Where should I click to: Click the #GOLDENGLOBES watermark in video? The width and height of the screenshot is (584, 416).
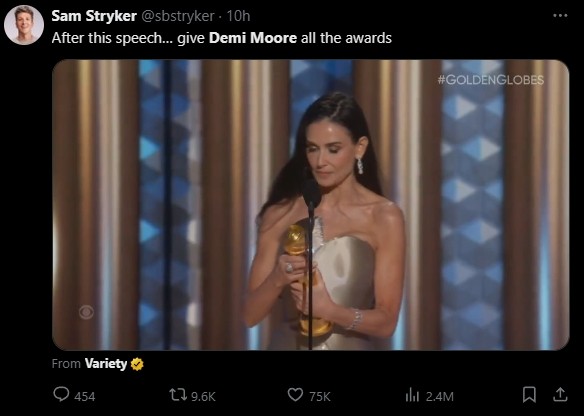point(491,80)
